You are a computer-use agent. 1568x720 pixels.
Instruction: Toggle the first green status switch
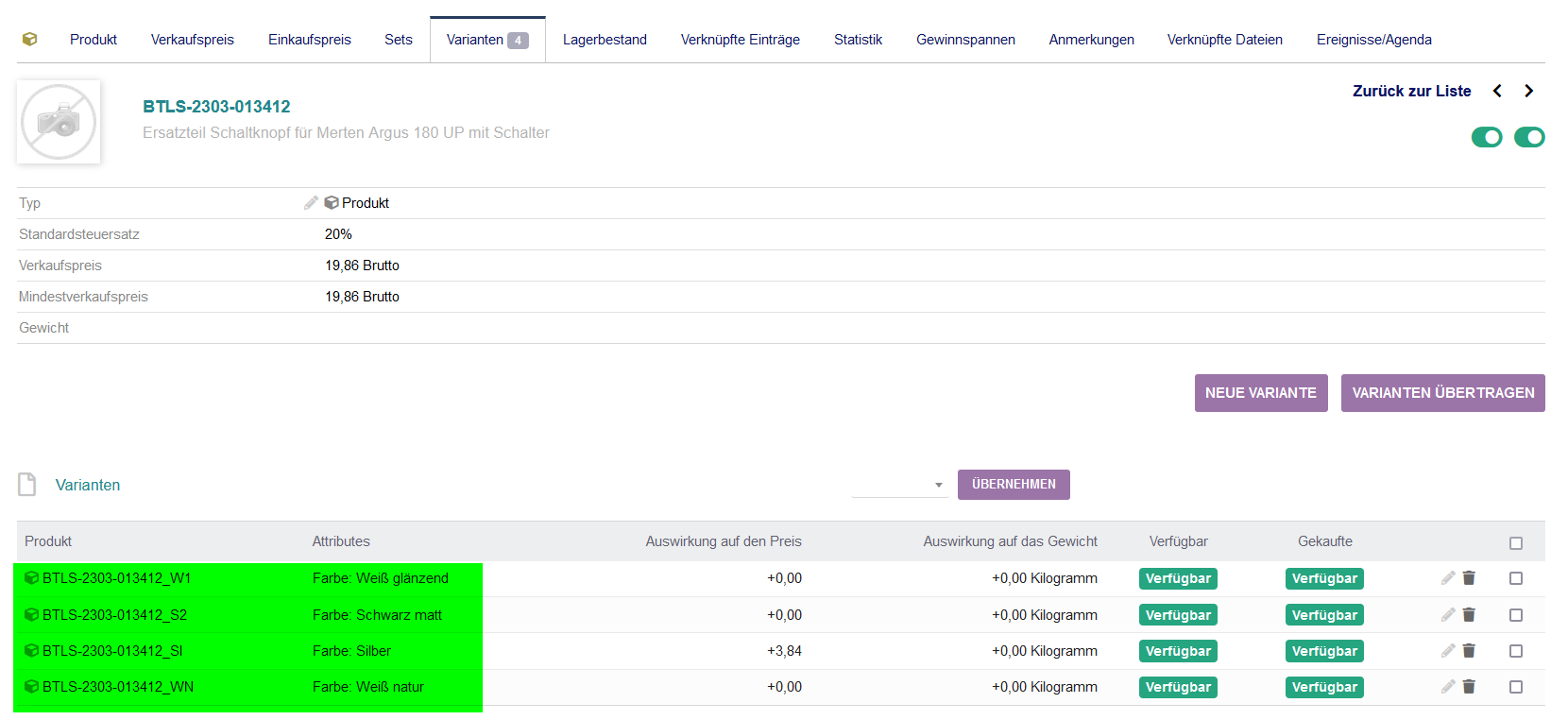[1487, 137]
